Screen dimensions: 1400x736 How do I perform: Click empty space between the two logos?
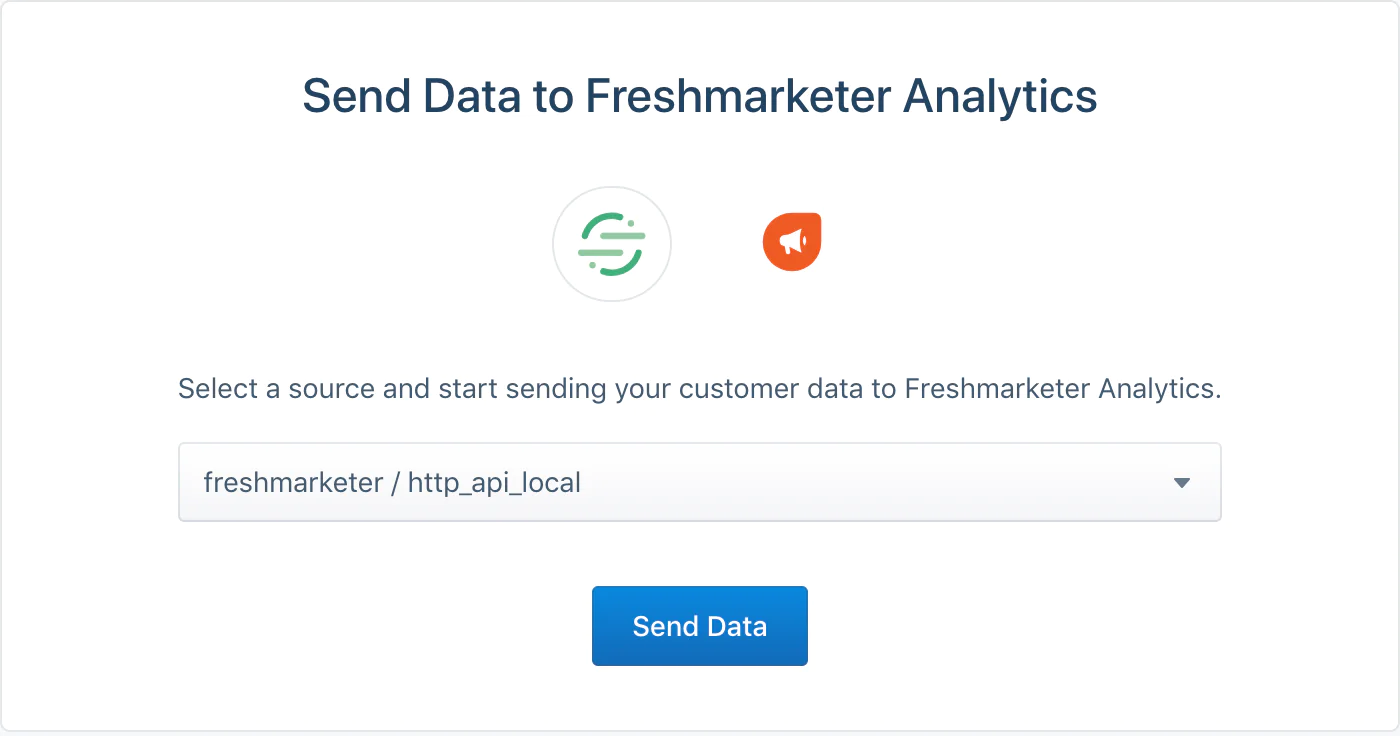tap(717, 243)
